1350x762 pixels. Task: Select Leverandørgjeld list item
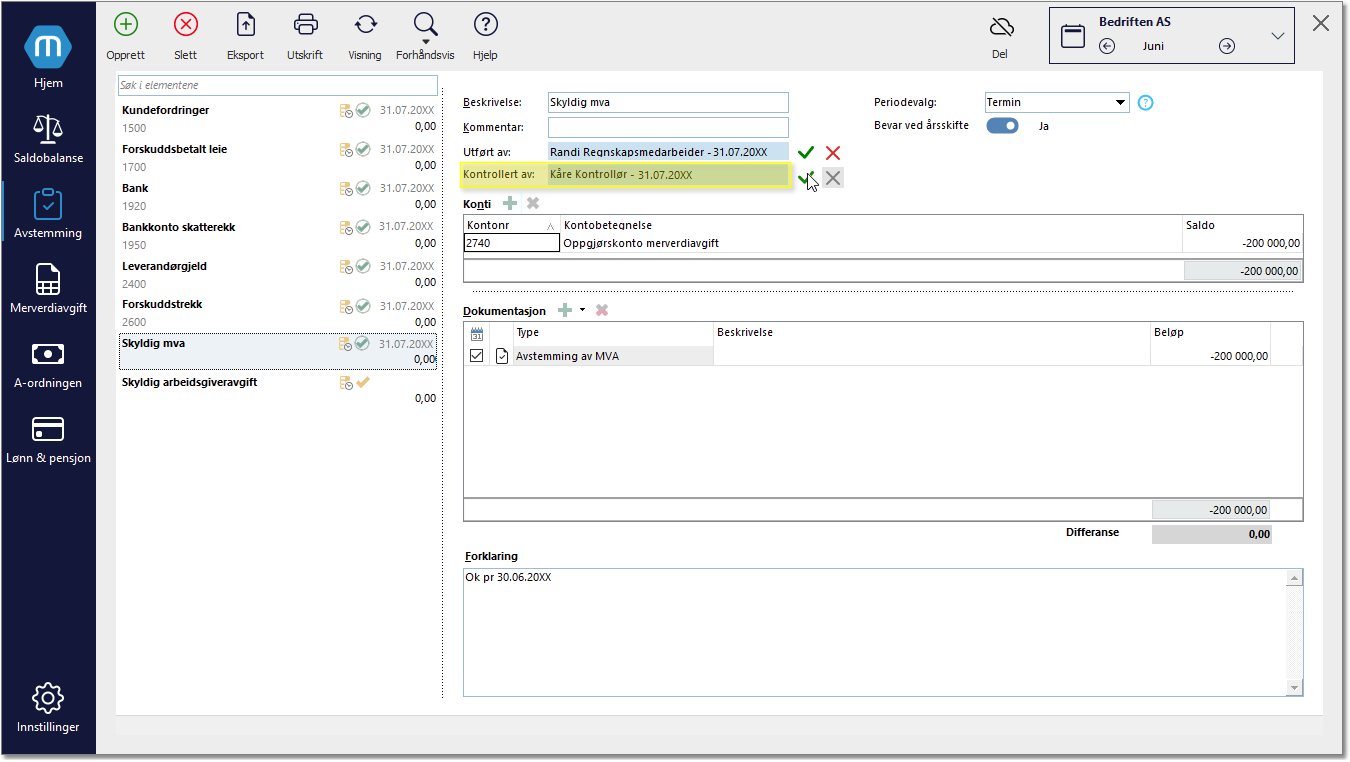(278, 274)
